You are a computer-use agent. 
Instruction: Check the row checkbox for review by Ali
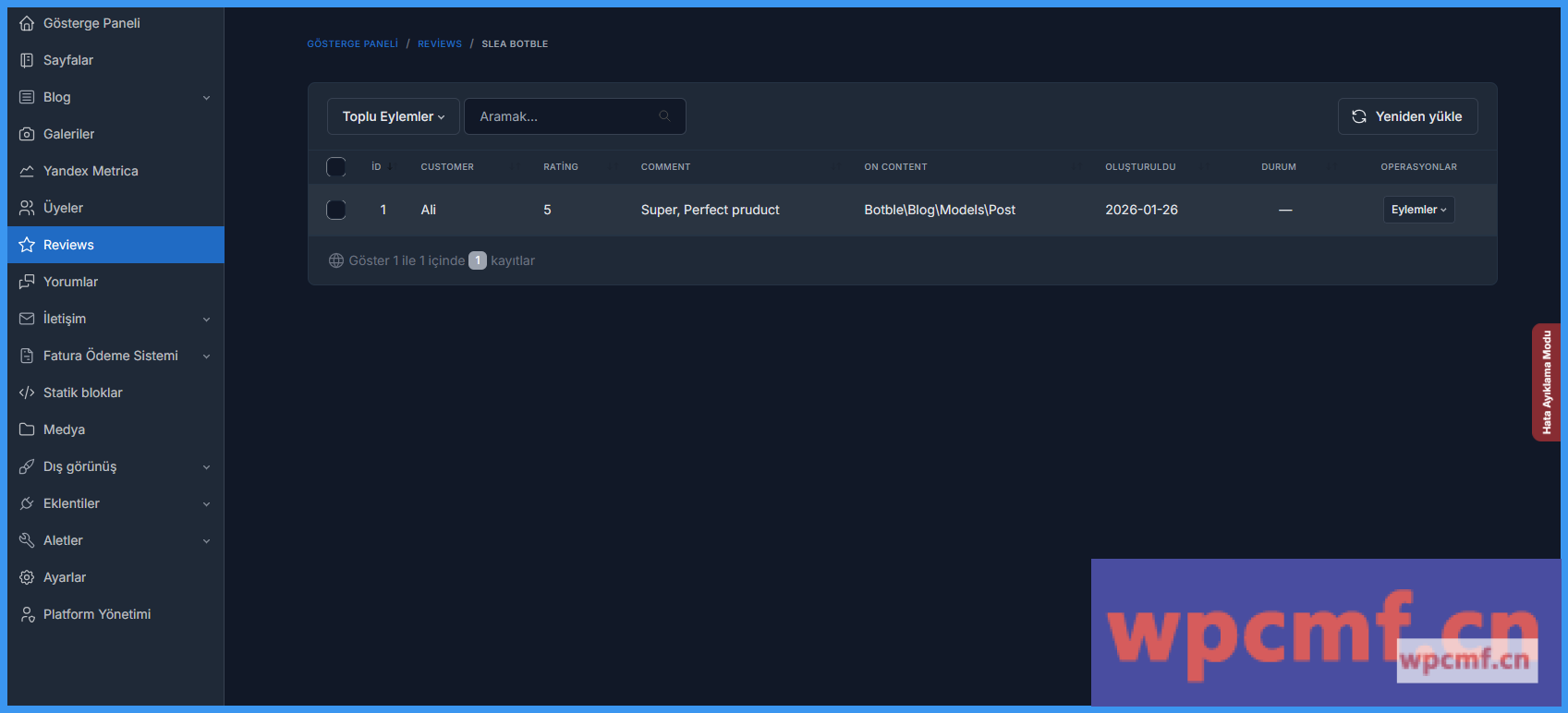336,210
